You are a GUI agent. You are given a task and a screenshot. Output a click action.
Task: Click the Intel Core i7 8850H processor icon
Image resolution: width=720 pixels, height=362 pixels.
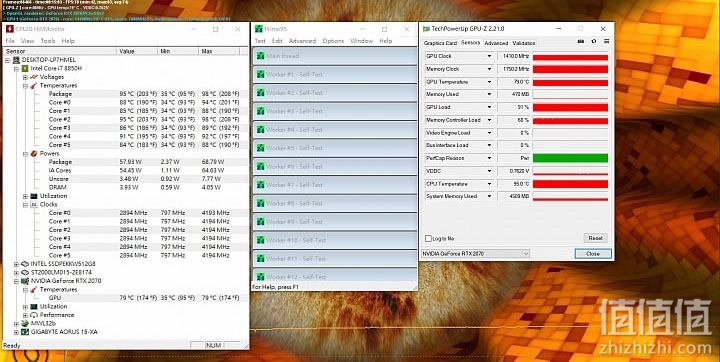[x=25, y=68]
